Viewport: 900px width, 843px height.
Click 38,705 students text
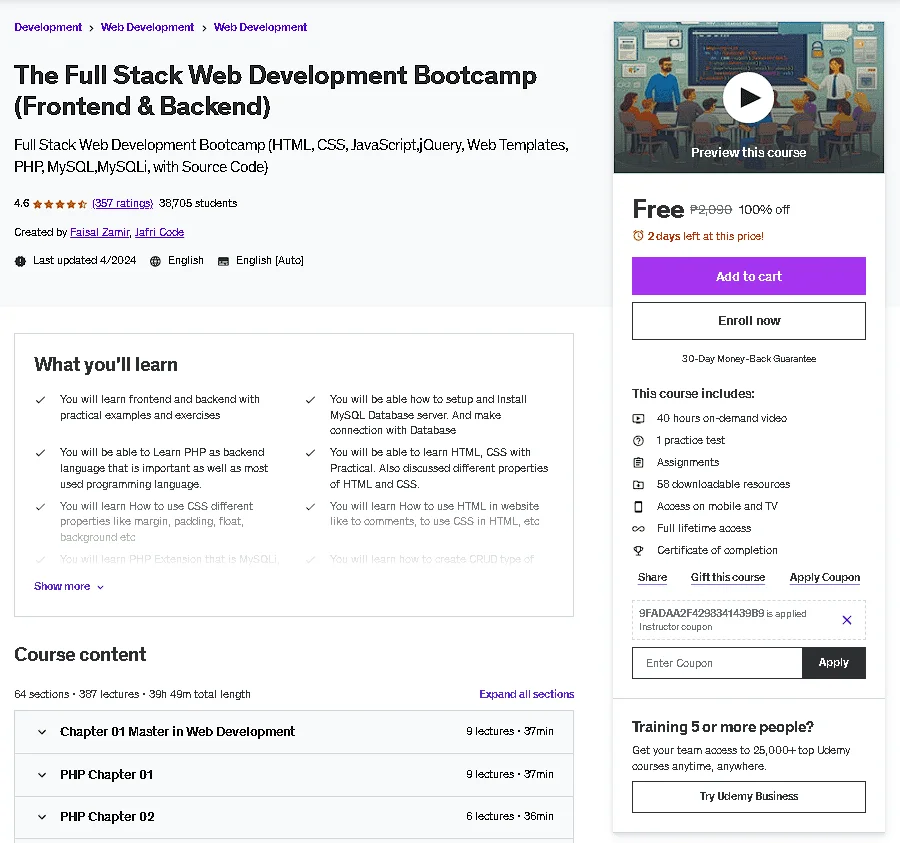(198, 203)
